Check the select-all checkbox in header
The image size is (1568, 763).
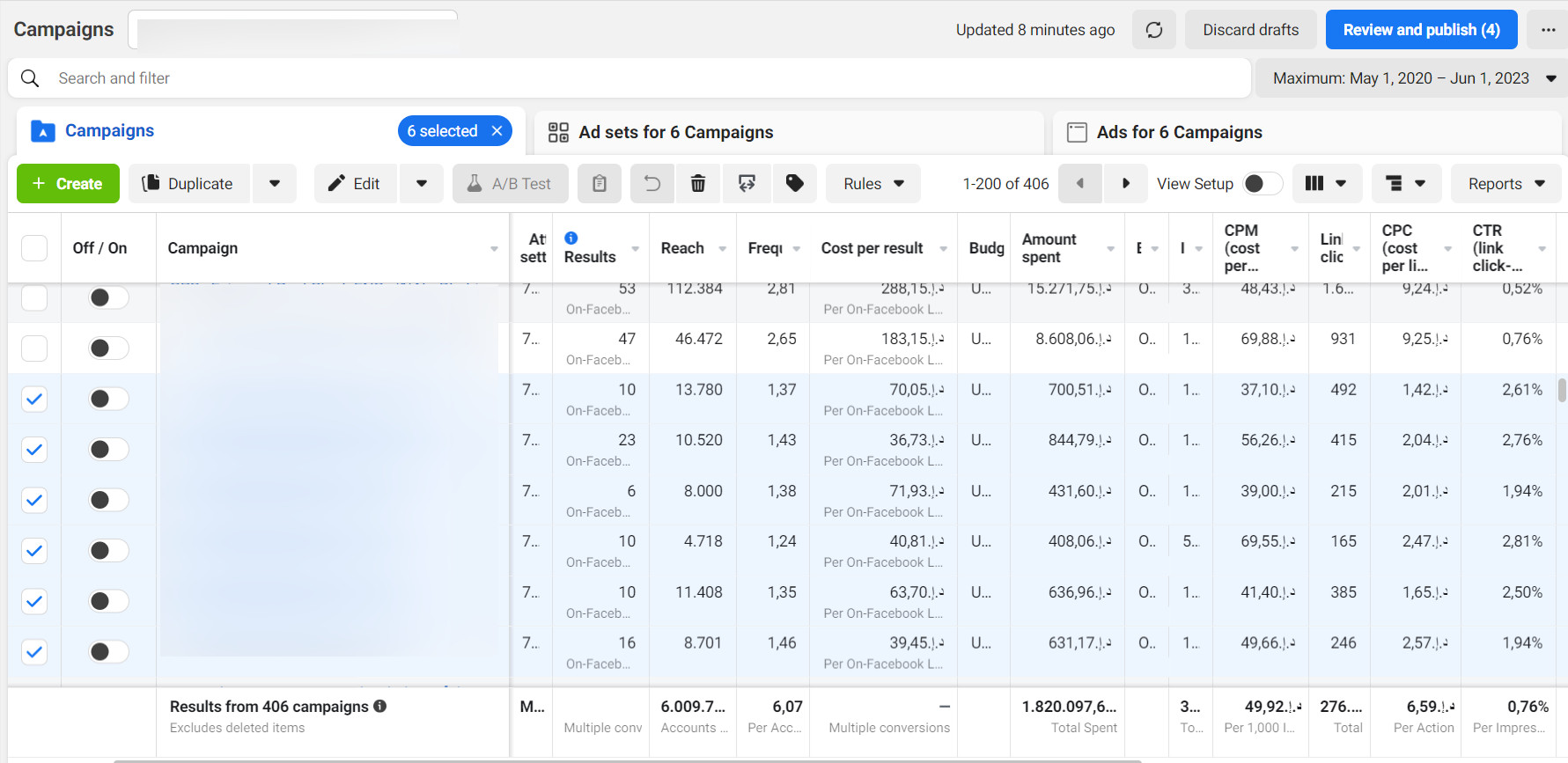click(34, 248)
